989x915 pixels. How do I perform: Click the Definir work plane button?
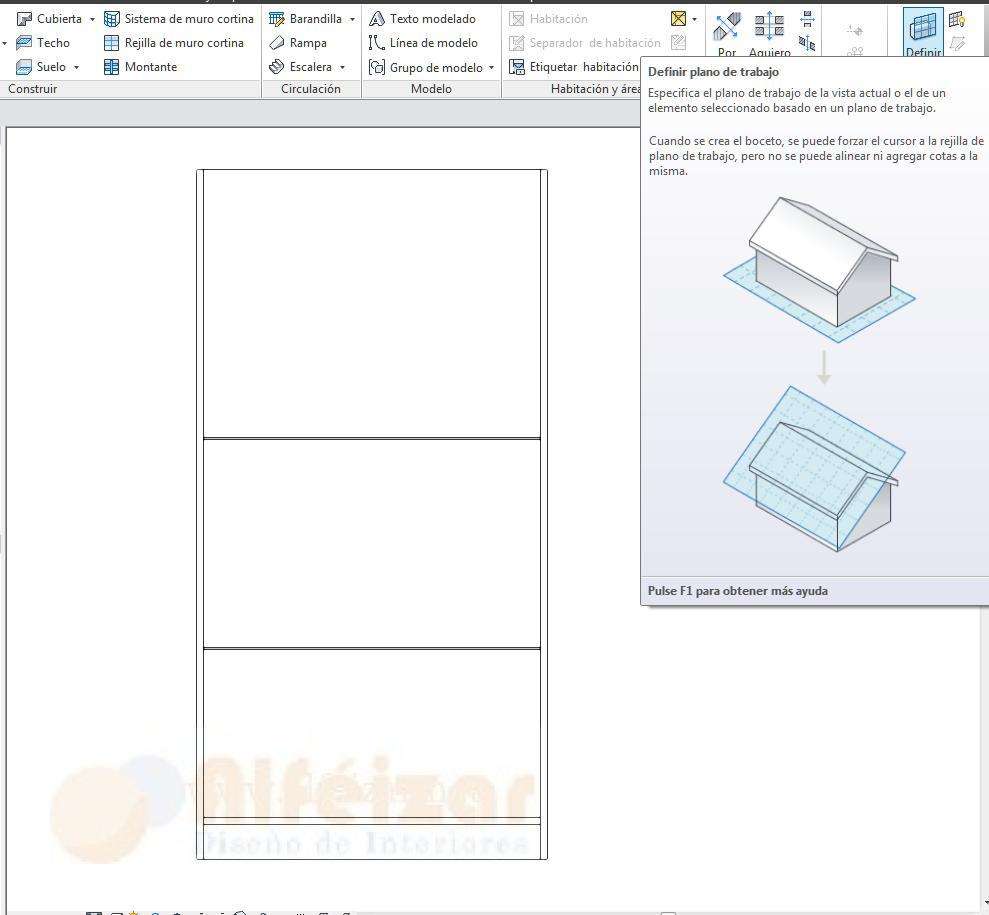click(923, 34)
